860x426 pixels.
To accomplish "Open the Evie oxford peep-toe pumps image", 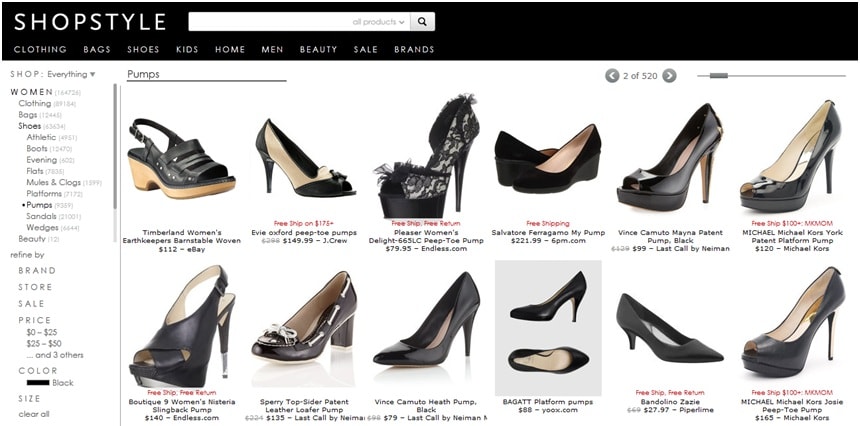I will click(305, 159).
